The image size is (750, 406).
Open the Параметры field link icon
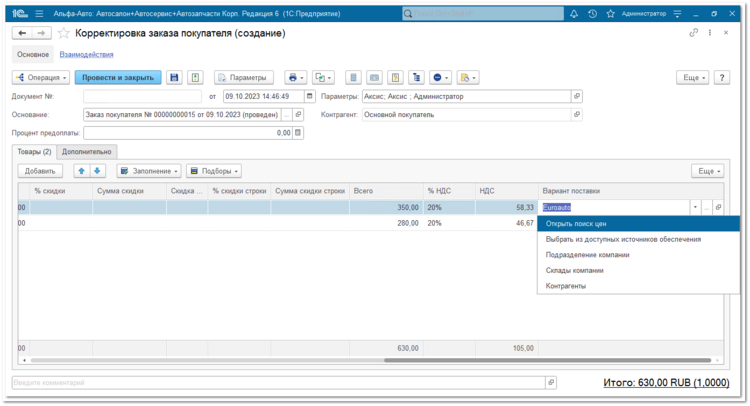tap(577, 96)
